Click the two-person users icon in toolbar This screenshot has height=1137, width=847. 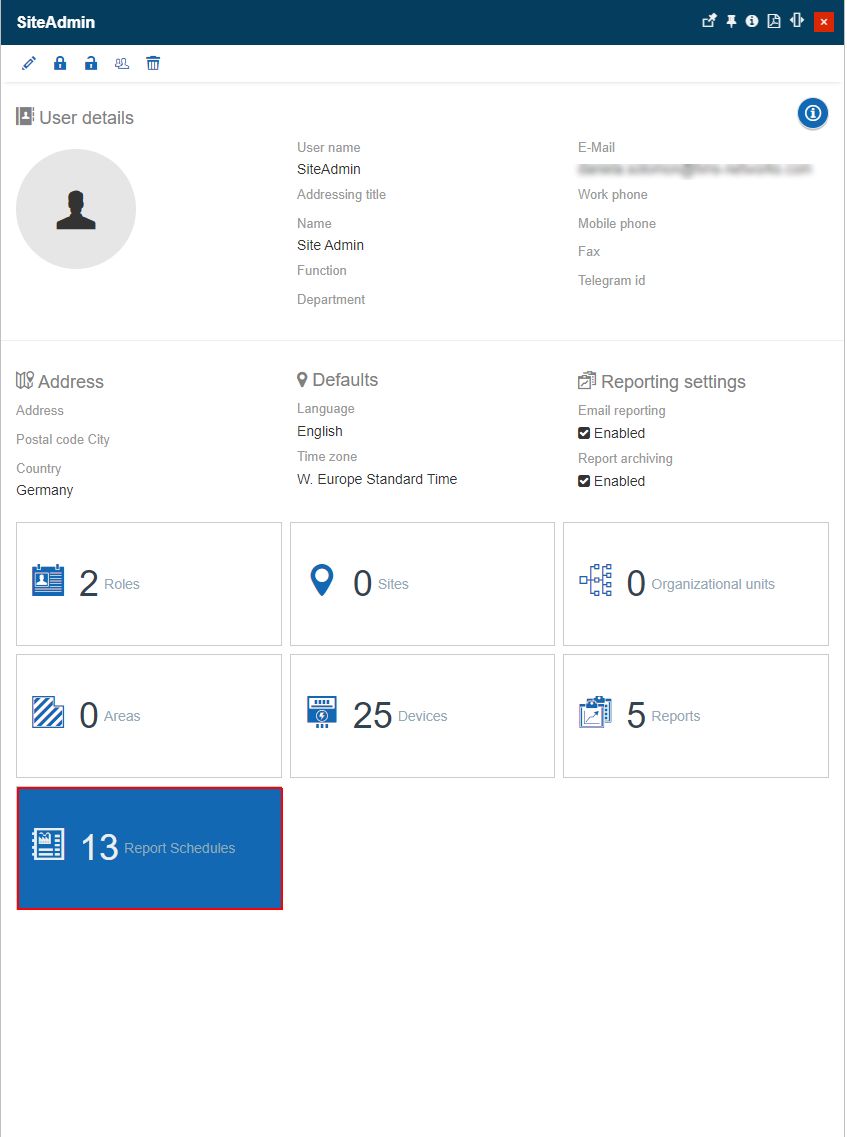pyautogui.click(x=122, y=64)
